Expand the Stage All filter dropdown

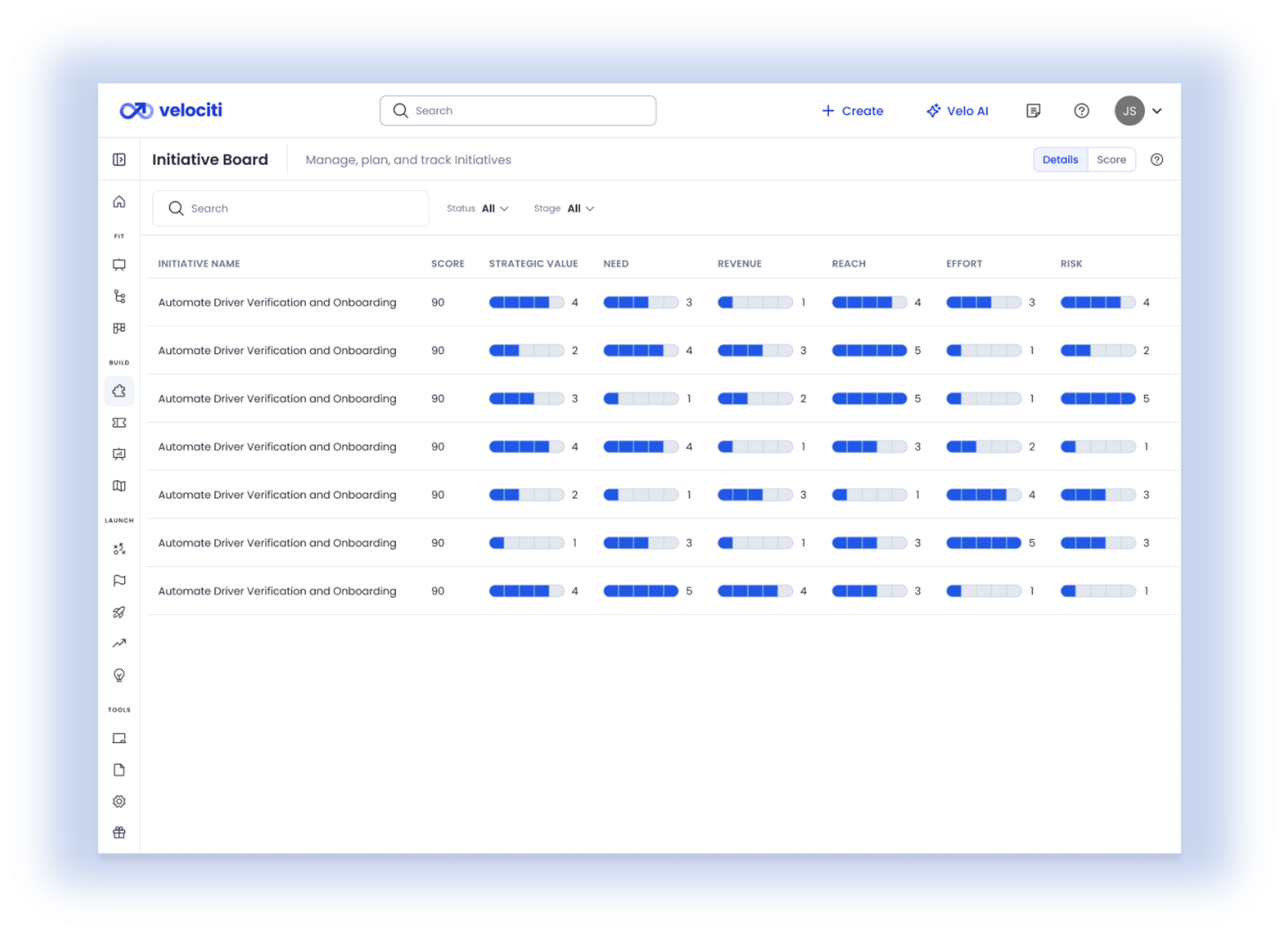(580, 208)
